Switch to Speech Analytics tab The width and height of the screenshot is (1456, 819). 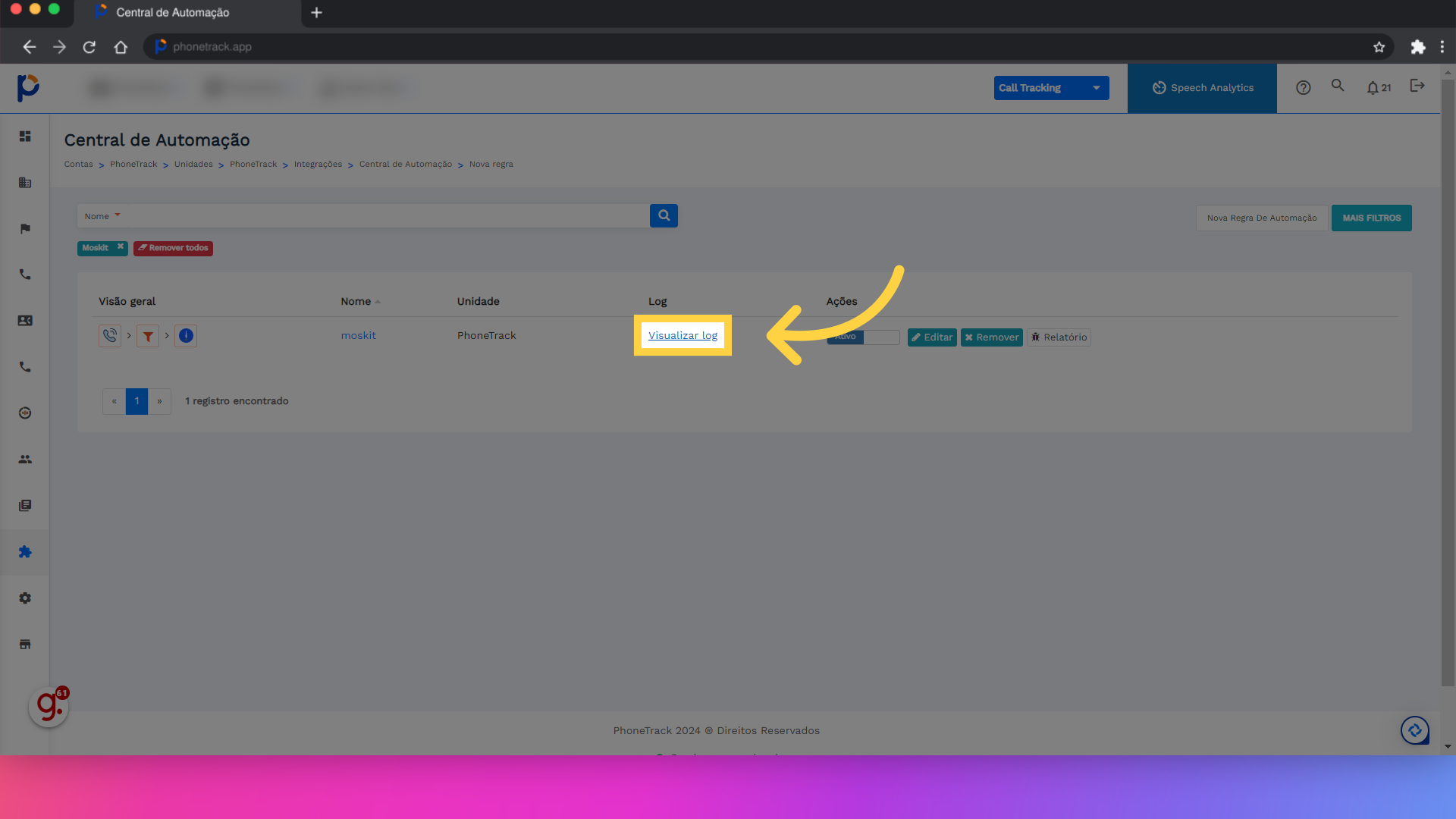(x=1202, y=88)
